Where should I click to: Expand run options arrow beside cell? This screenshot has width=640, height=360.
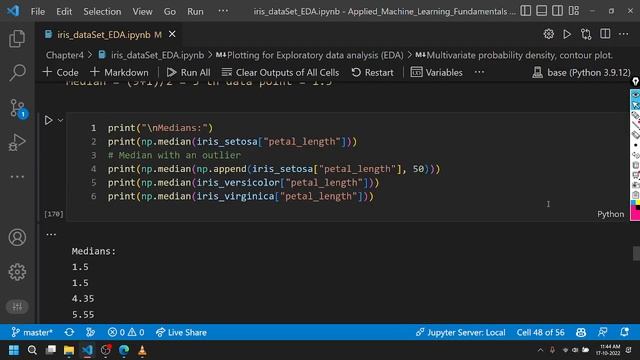pos(60,120)
